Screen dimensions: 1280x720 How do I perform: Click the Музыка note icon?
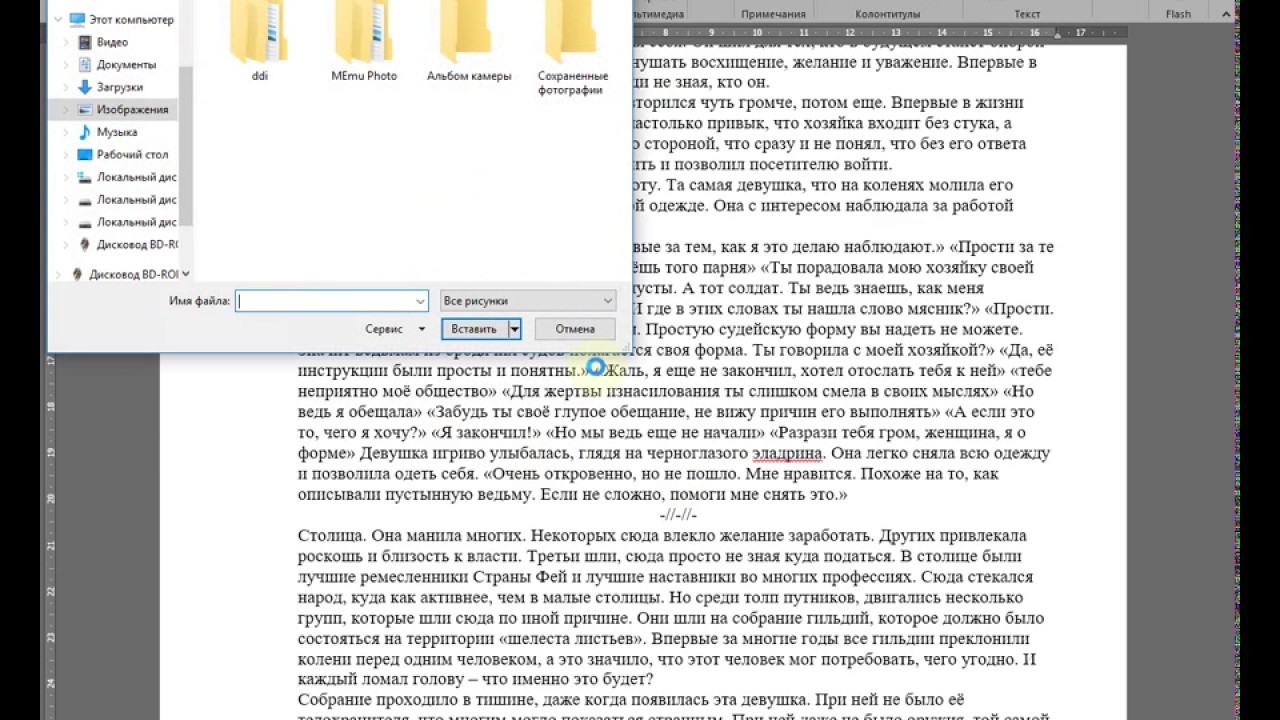85,132
